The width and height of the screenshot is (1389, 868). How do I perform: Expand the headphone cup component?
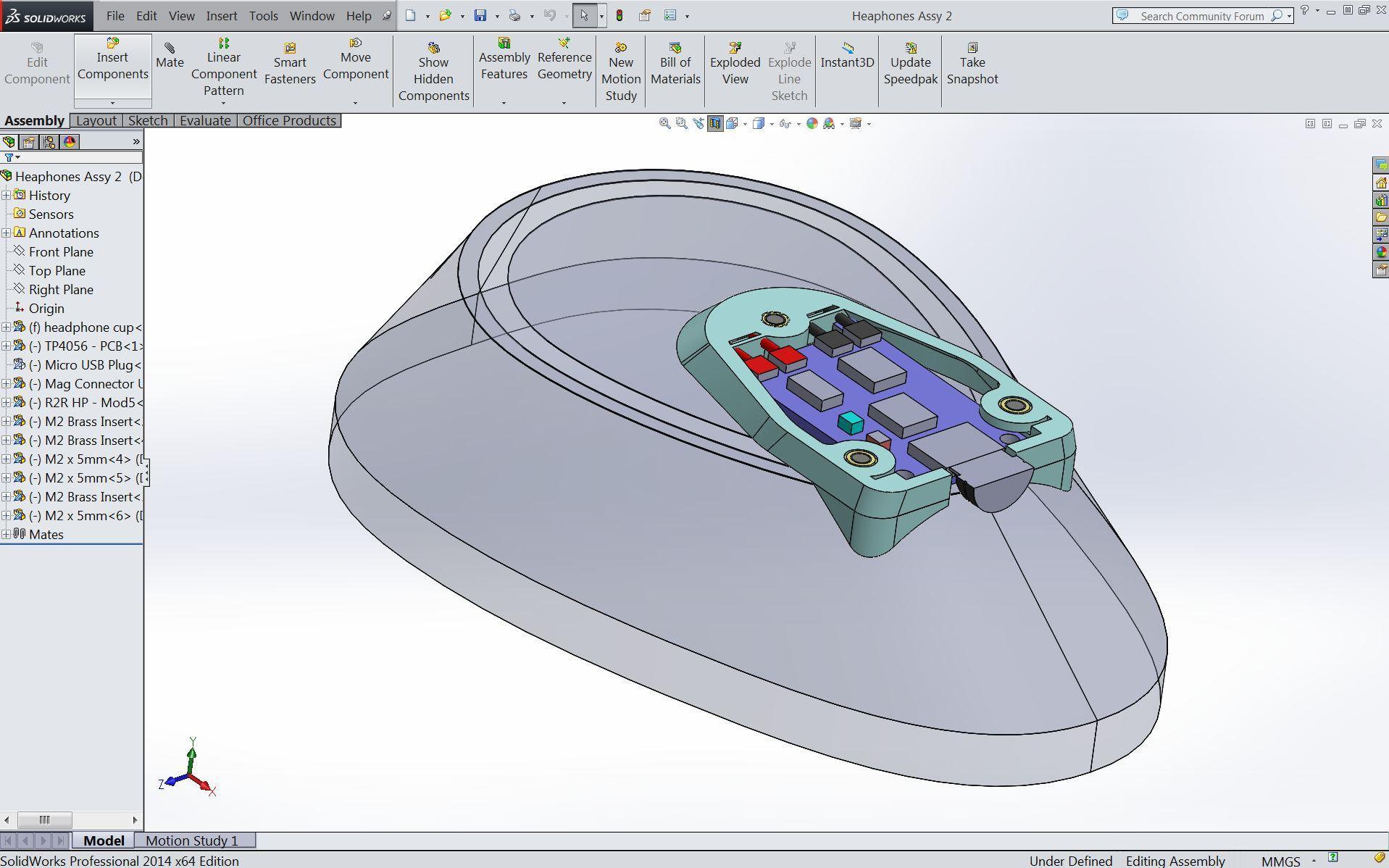6,327
